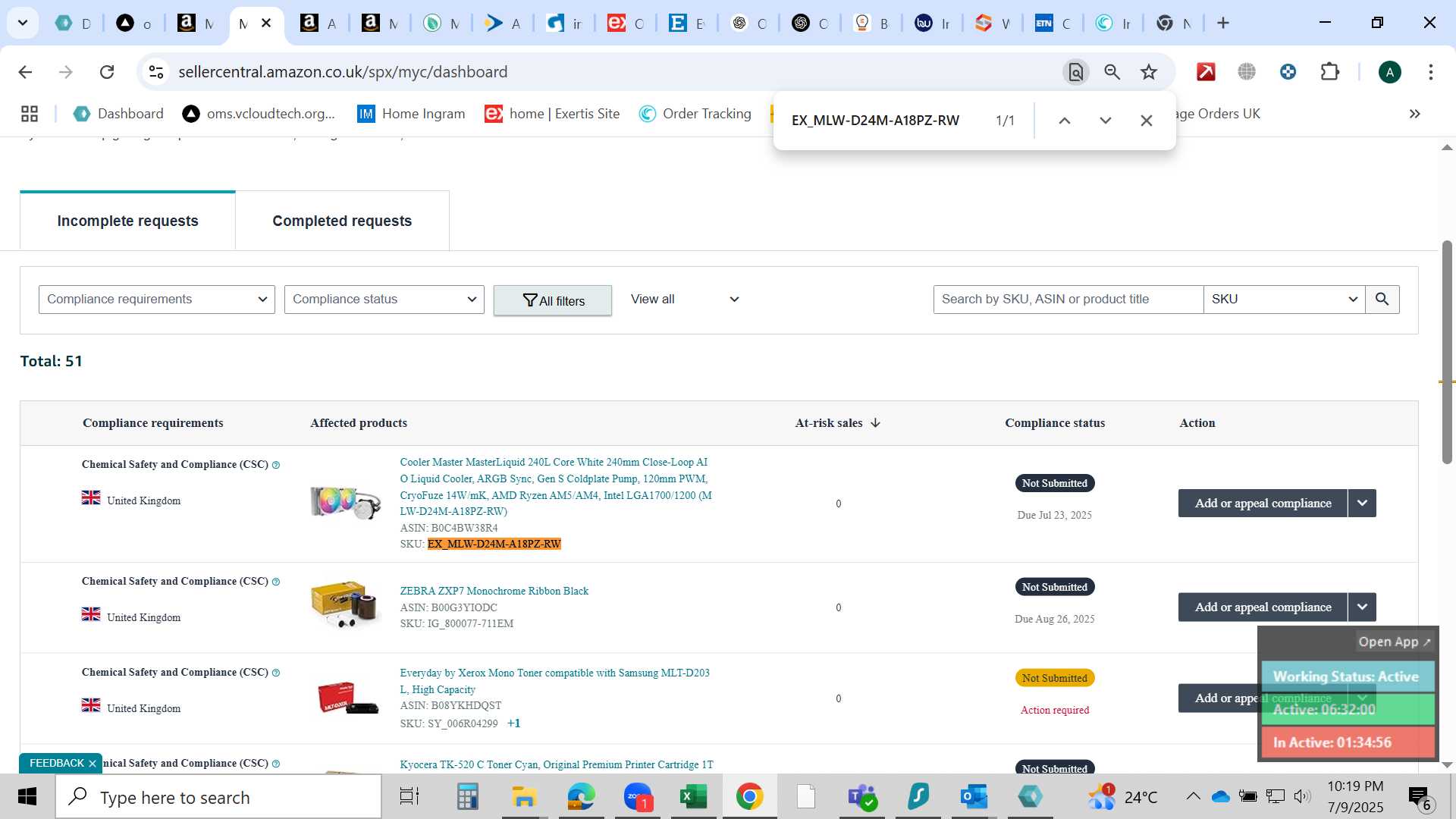
Task: Show hidden system tray icons
Action: (x=1193, y=796)
